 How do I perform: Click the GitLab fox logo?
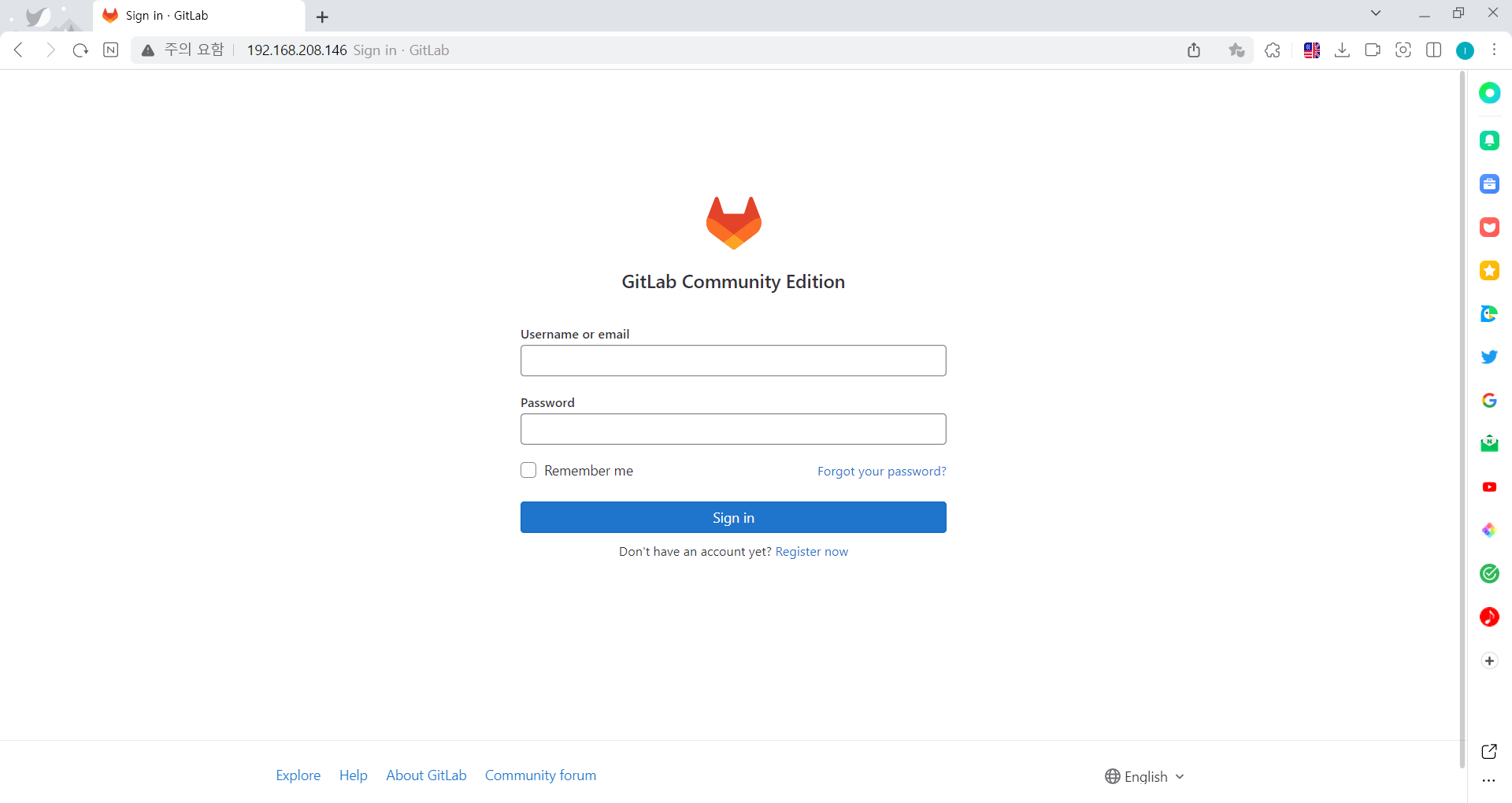coord(733,223)
